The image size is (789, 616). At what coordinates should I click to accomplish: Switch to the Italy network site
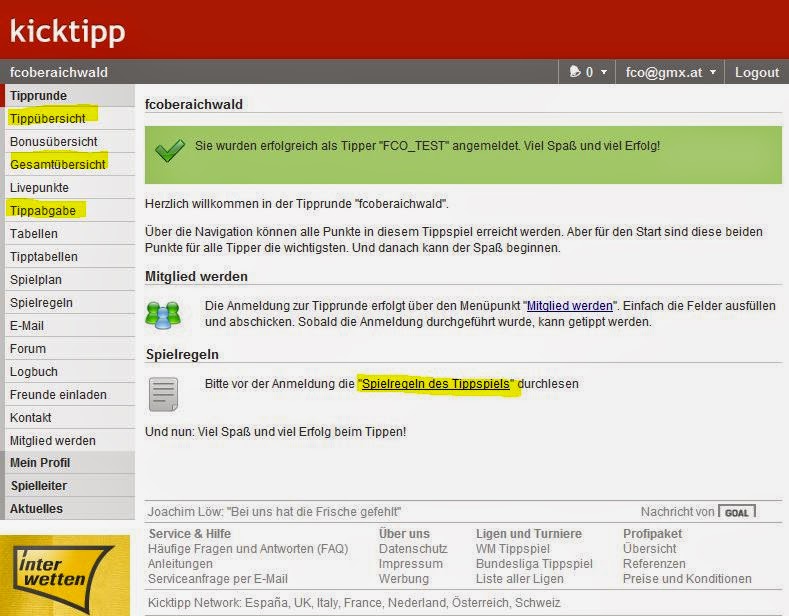click(x=327, y=603)
